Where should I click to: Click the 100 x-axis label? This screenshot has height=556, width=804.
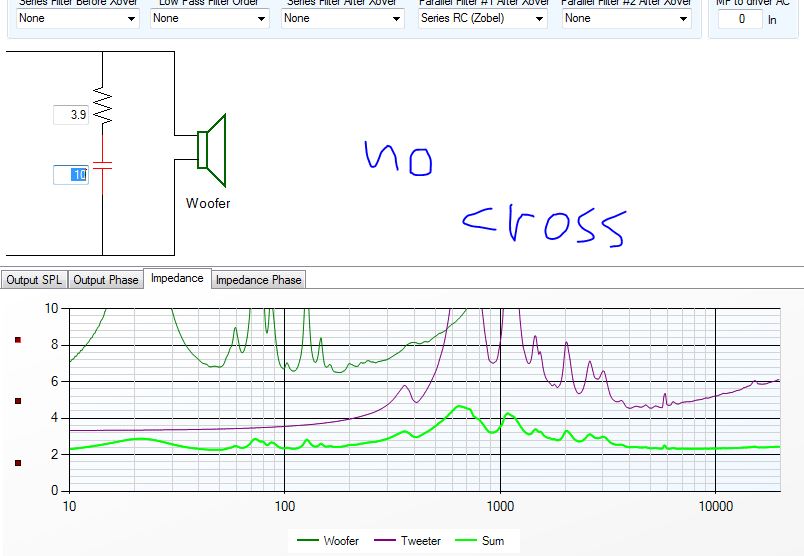tap(285, 507)
